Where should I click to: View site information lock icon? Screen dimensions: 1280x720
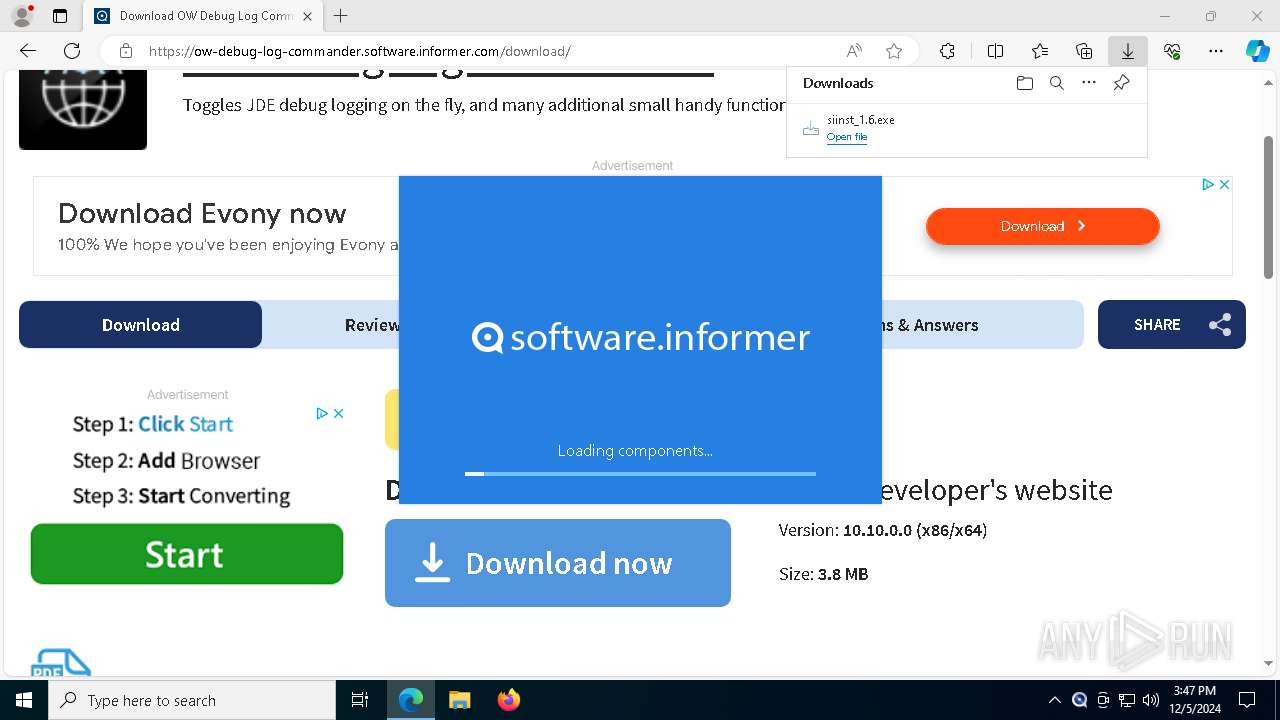[125, 51]
